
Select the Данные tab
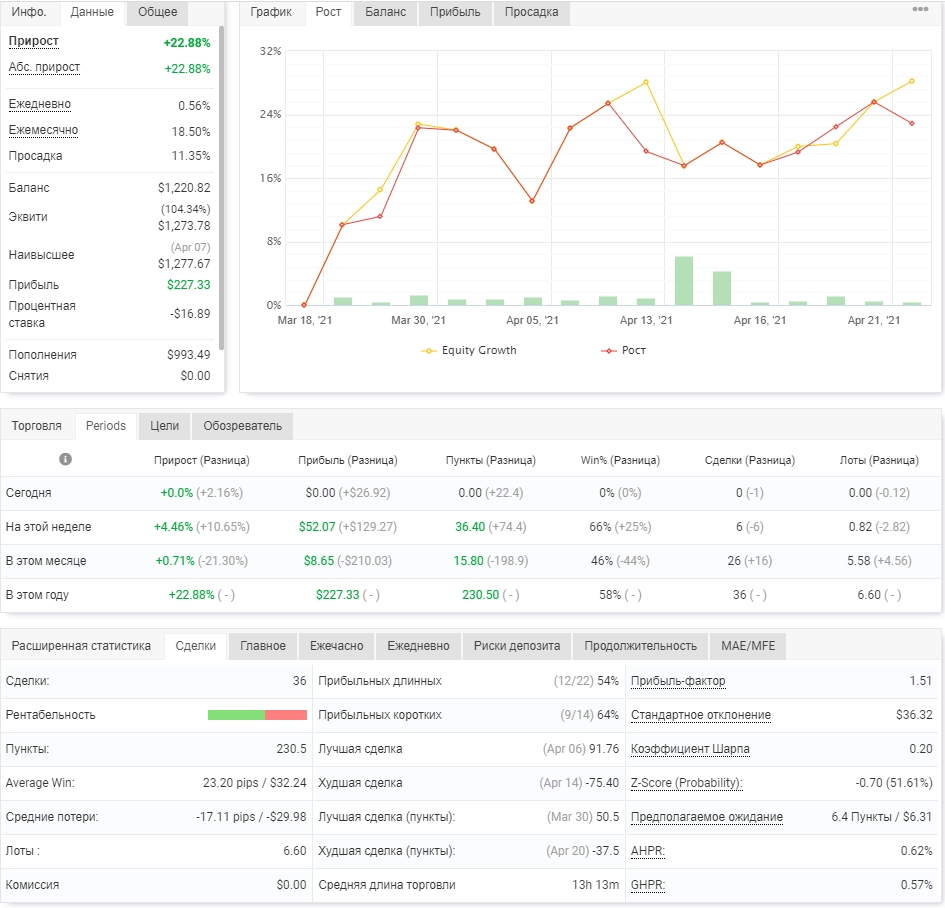pyautogui.click(x=92, y=12)
